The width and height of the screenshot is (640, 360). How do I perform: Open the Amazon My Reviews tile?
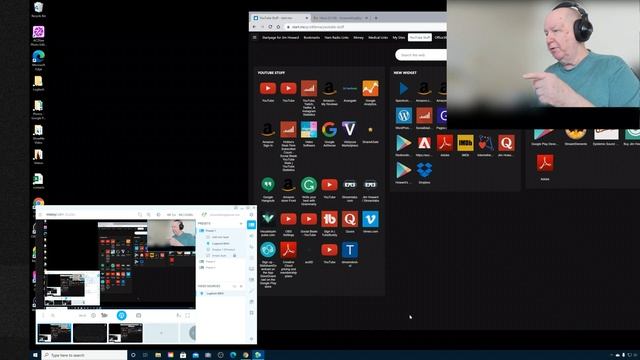pyautogui.click(x=329, y=88)
